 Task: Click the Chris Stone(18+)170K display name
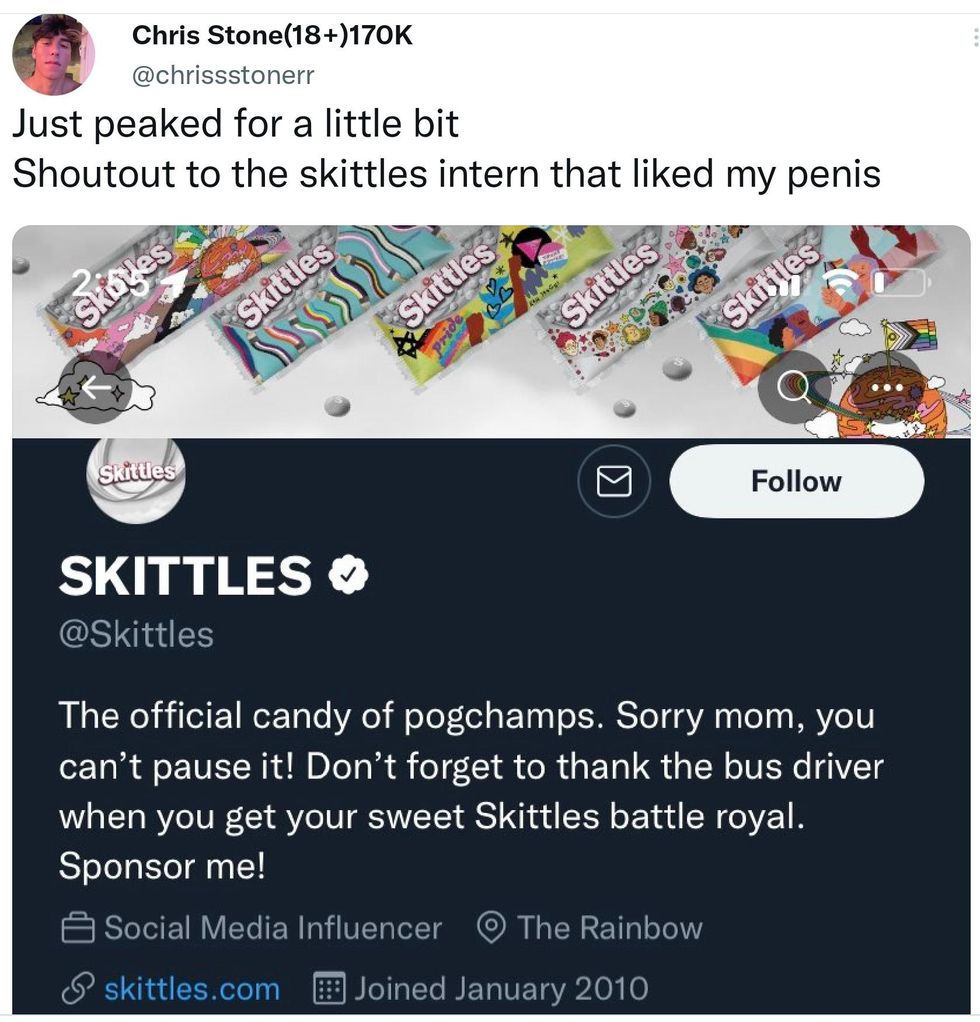point(272,36)
